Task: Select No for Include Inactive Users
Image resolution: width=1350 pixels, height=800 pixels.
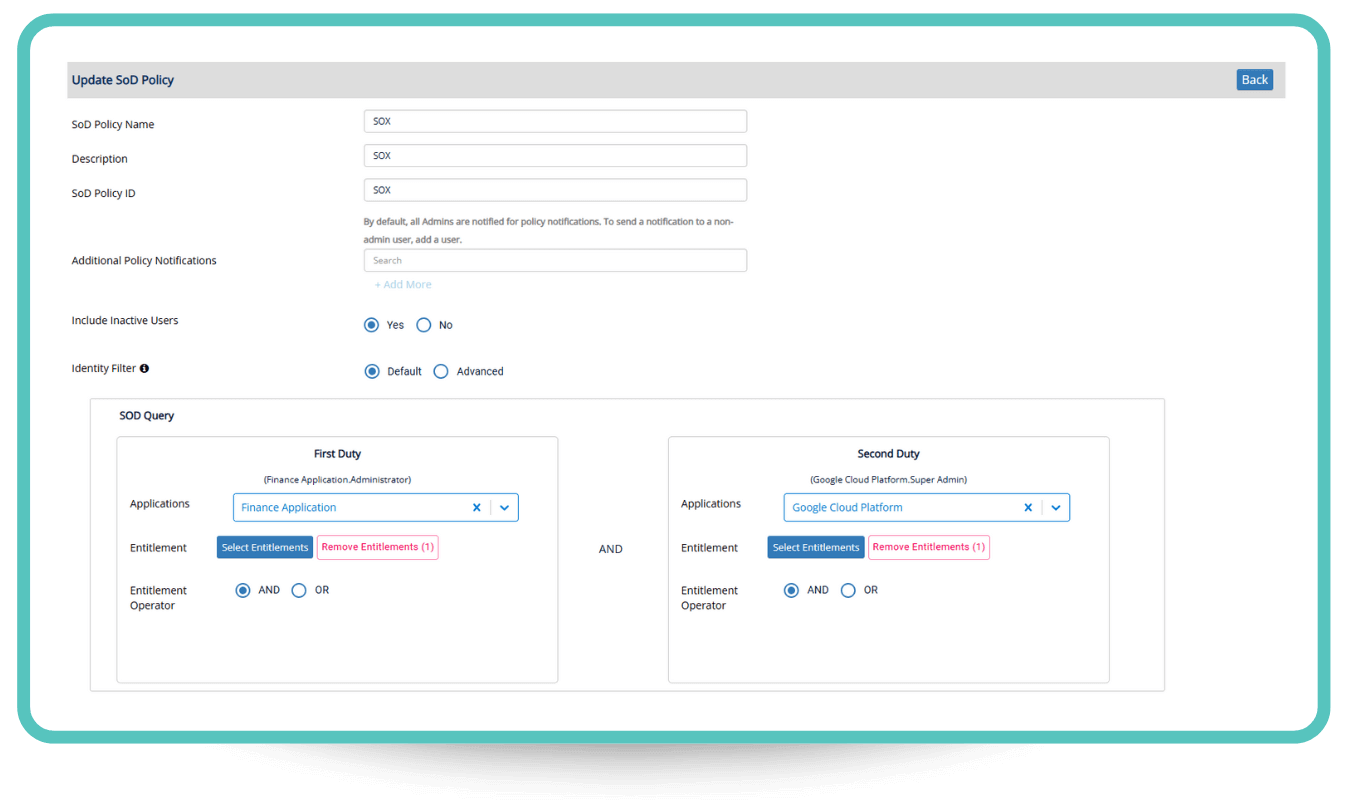Action: click(423, 324)
